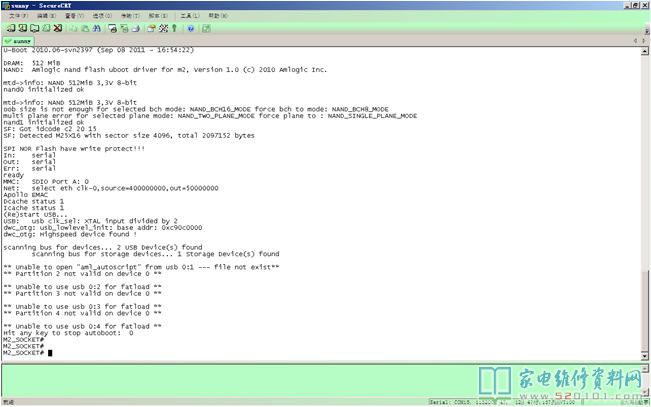Click the terminal vertical scrollbar thumb
The width and height of the screenshot is (651, 407).
click(x=644, y=311)
